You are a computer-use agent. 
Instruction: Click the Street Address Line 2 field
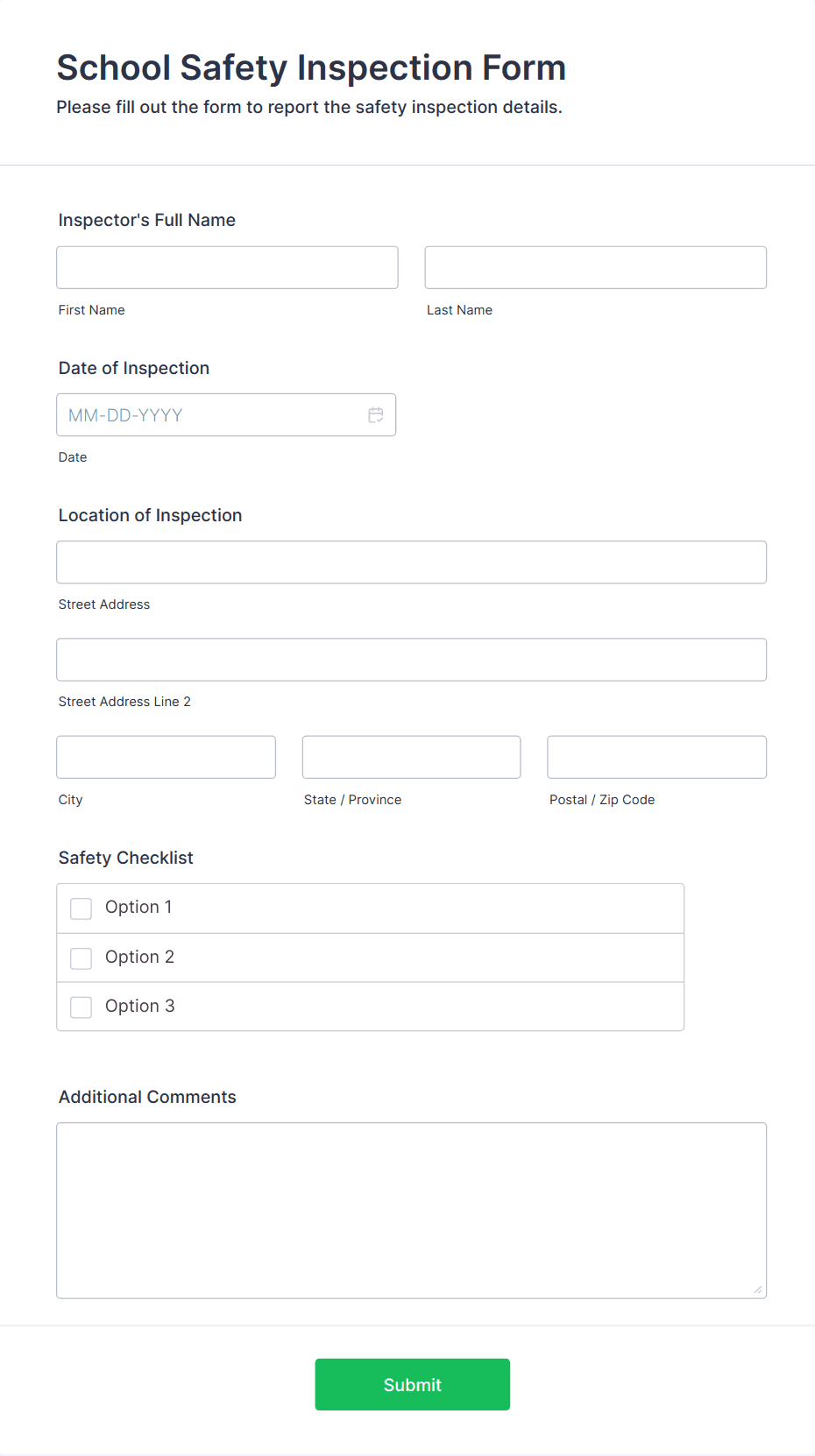[411, 659]
